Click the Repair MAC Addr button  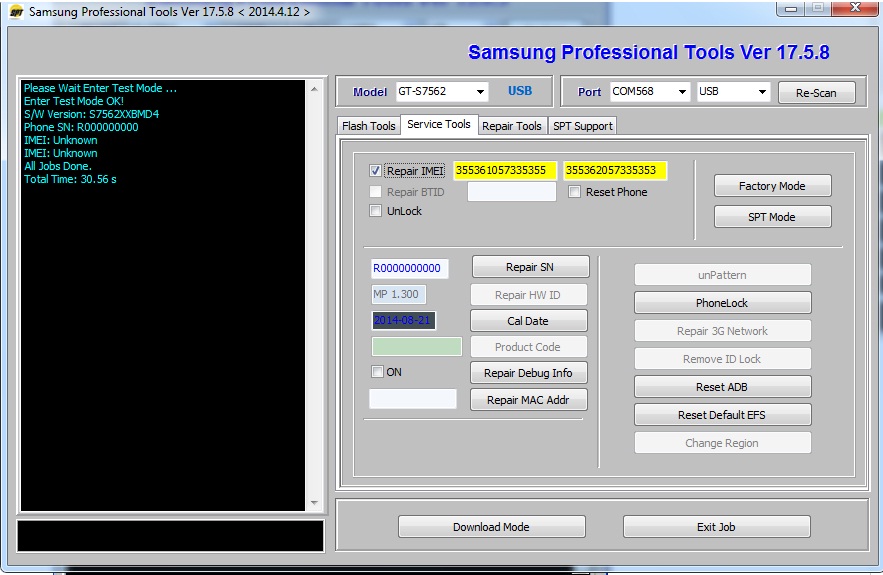[x=528, y=400]
